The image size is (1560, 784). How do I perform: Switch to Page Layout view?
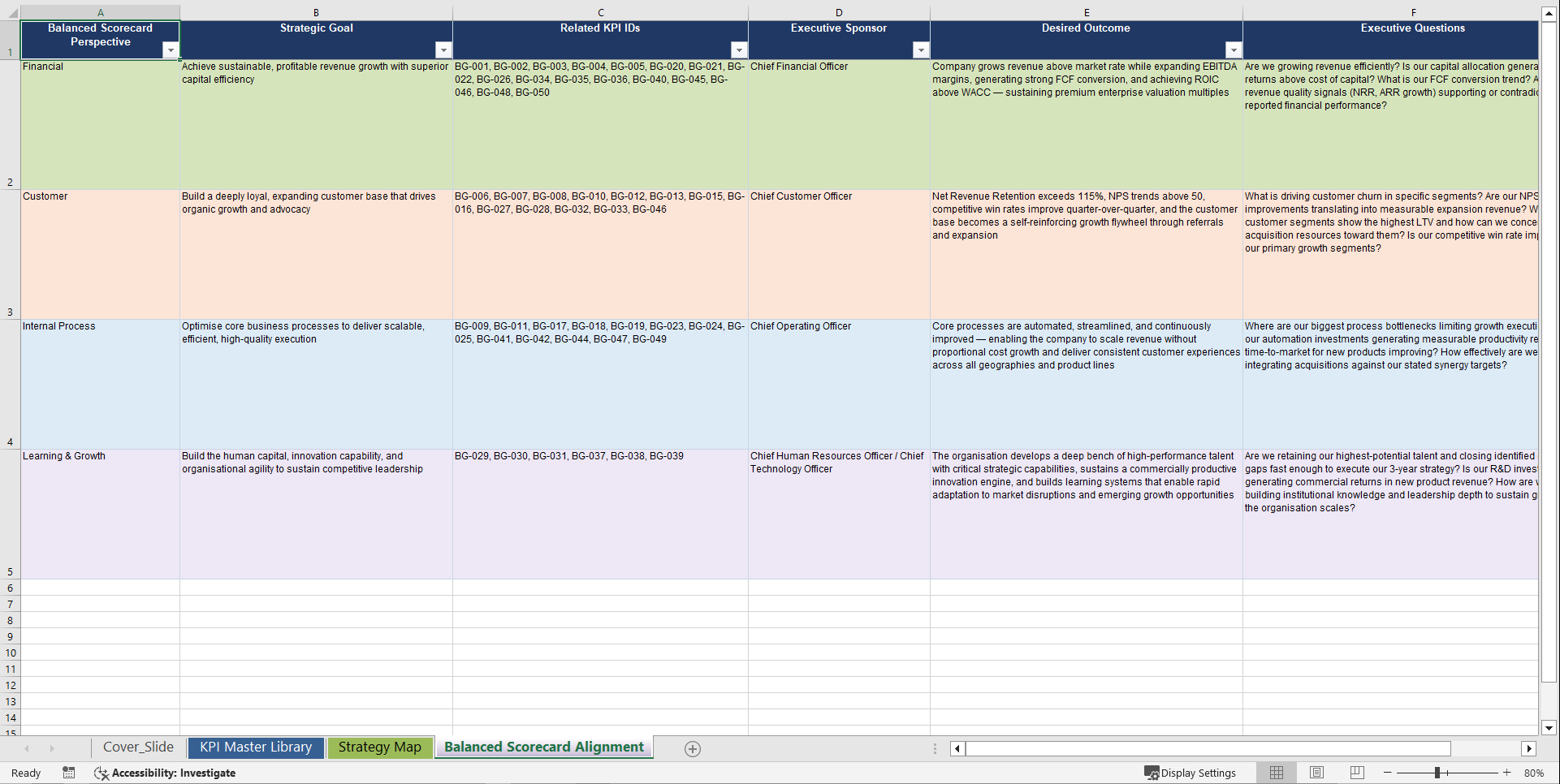[1316, 773]
